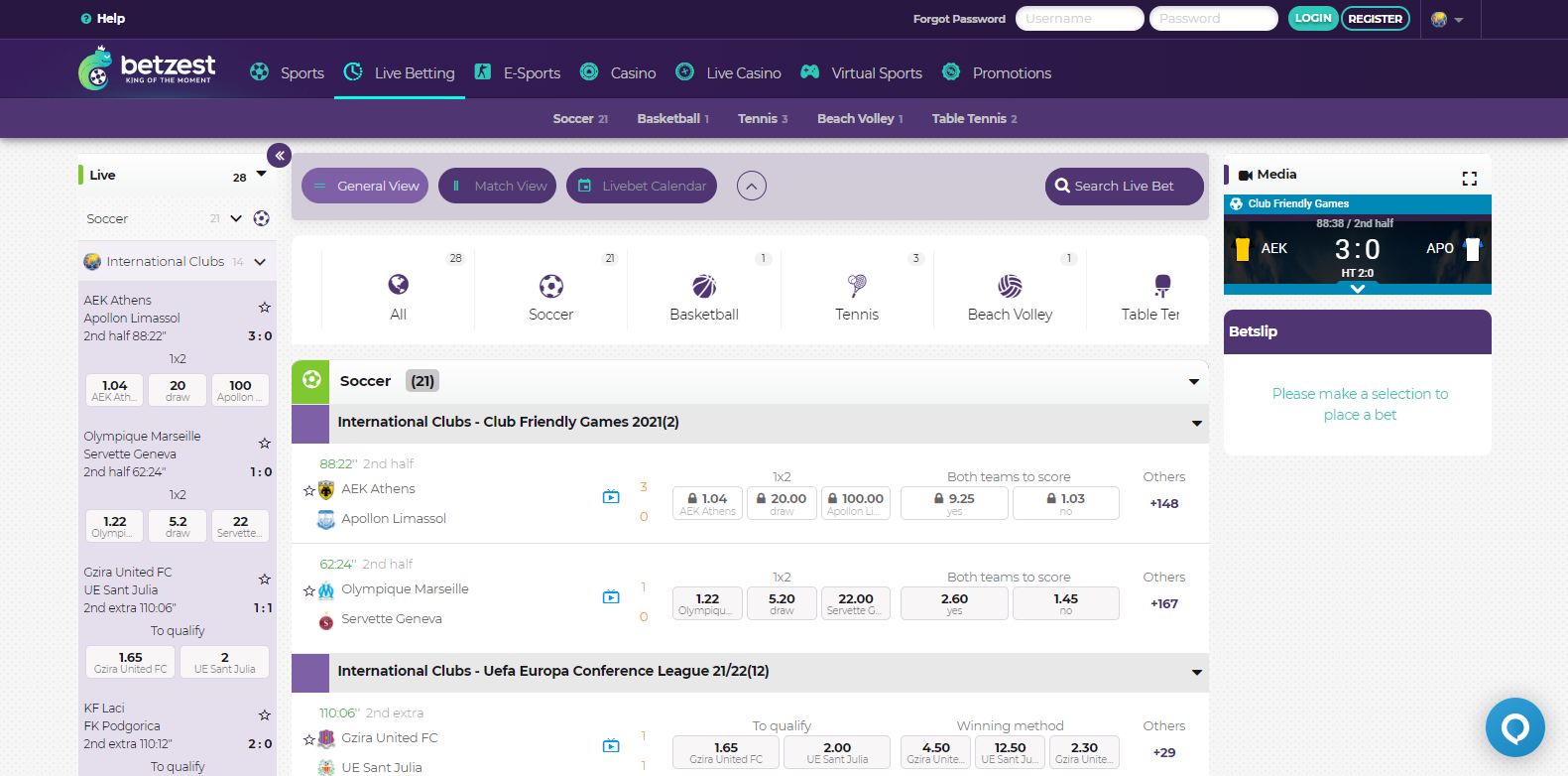
Task: Collapse International Clubs group in sidebar
Action: [x=260, y=262]
